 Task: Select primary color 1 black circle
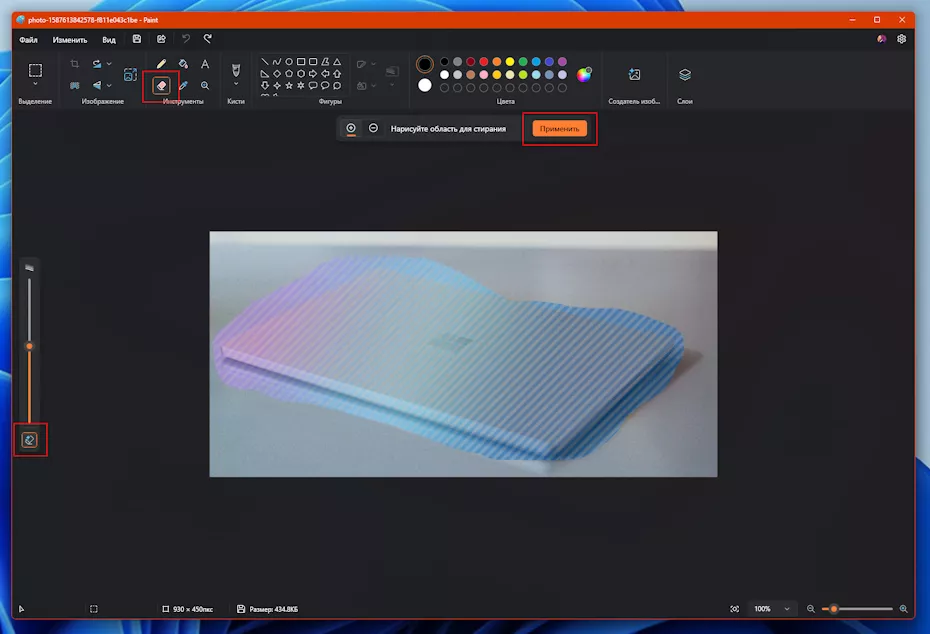pyautogui.click(x=425, y=64)
